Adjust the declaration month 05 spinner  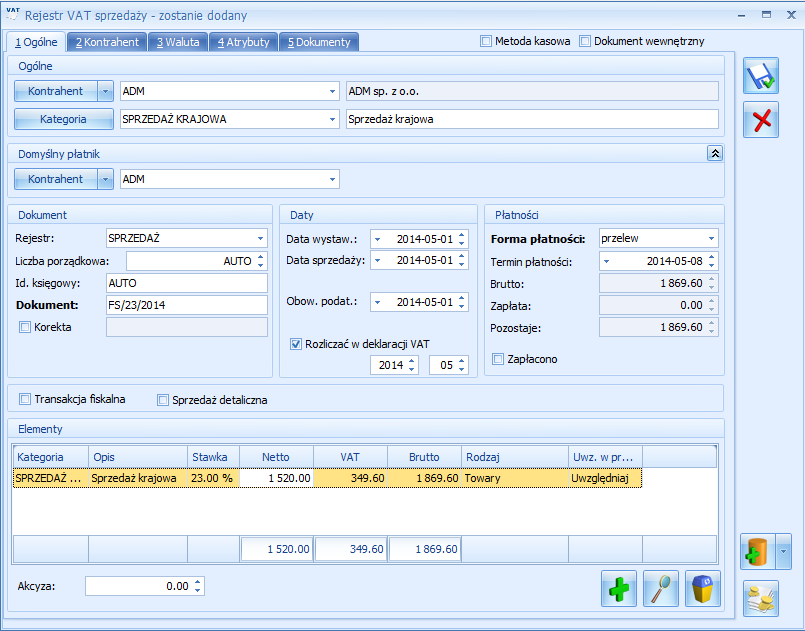462,365
